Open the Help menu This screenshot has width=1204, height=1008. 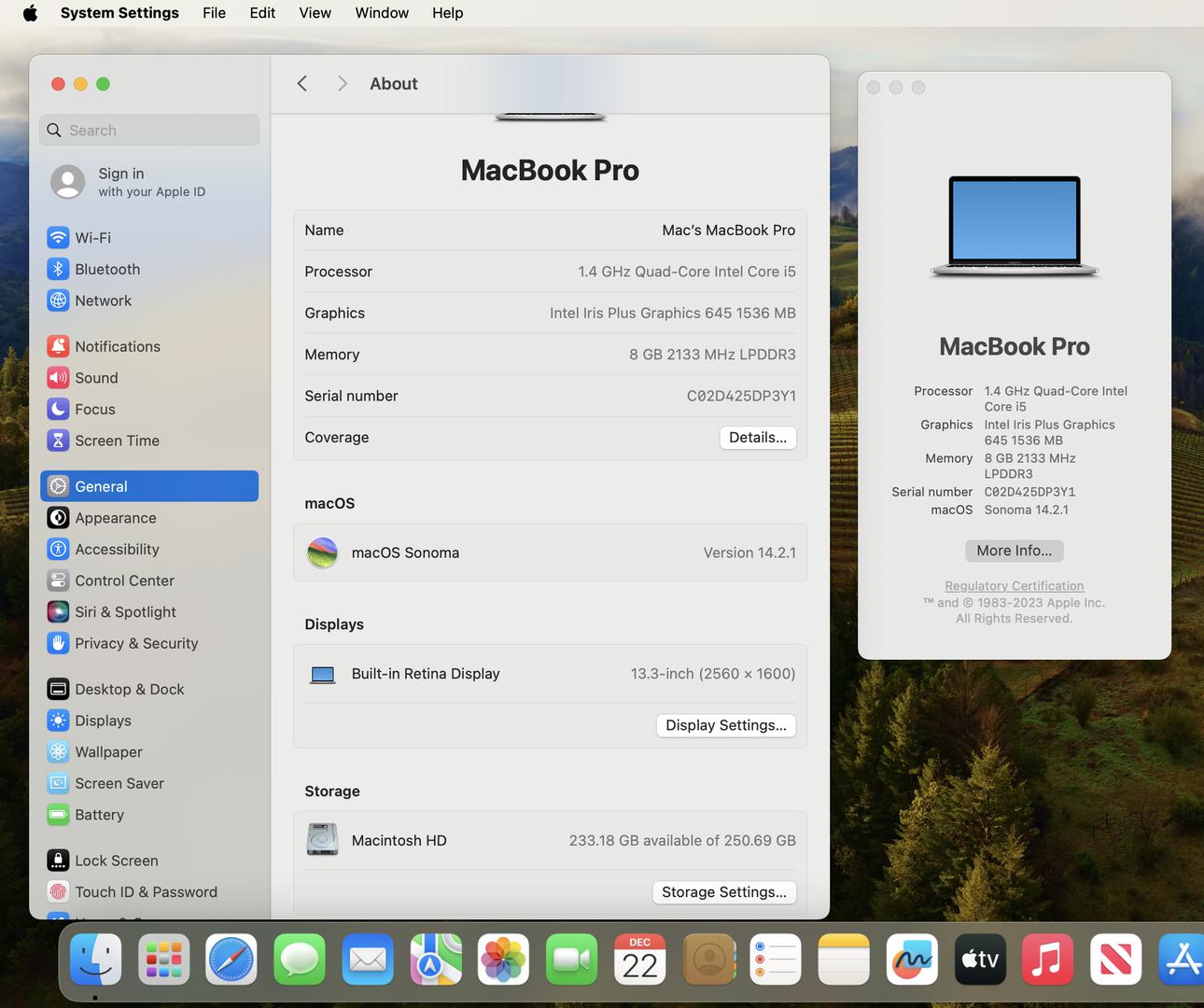pos(447,13)
